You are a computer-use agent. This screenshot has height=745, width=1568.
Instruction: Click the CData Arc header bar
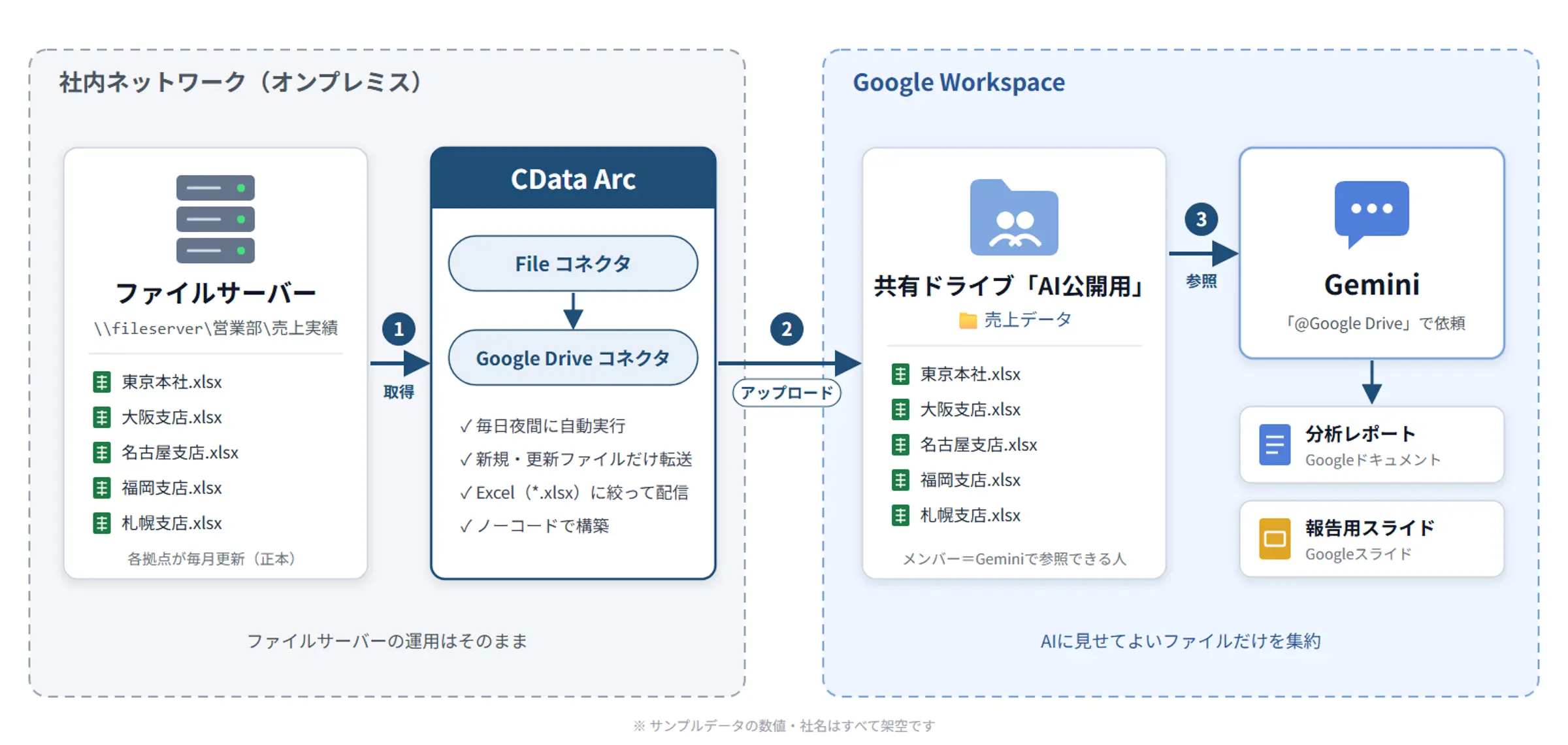click(573, 178)
